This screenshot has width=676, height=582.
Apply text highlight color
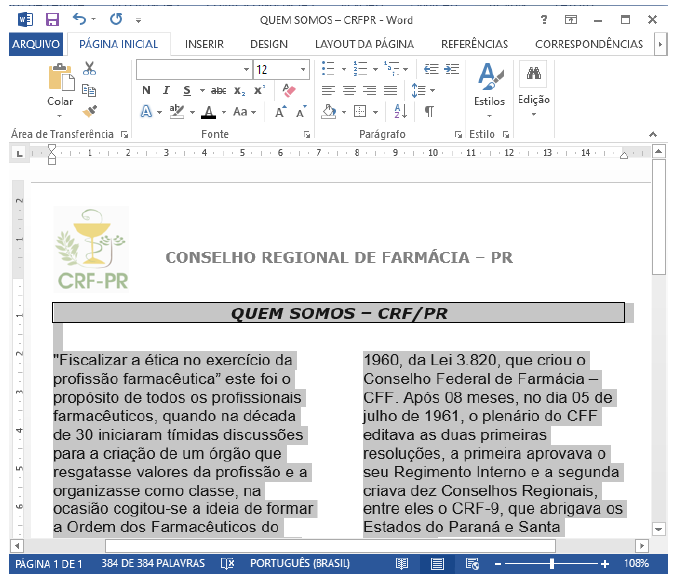point(177,112)
